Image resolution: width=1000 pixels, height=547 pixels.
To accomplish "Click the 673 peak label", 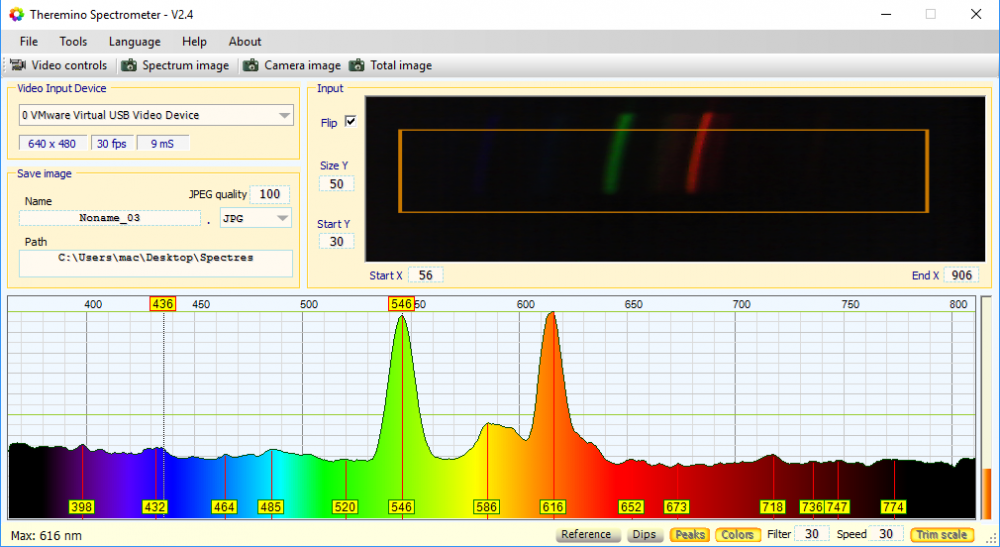I will click(x=677, y=507).
